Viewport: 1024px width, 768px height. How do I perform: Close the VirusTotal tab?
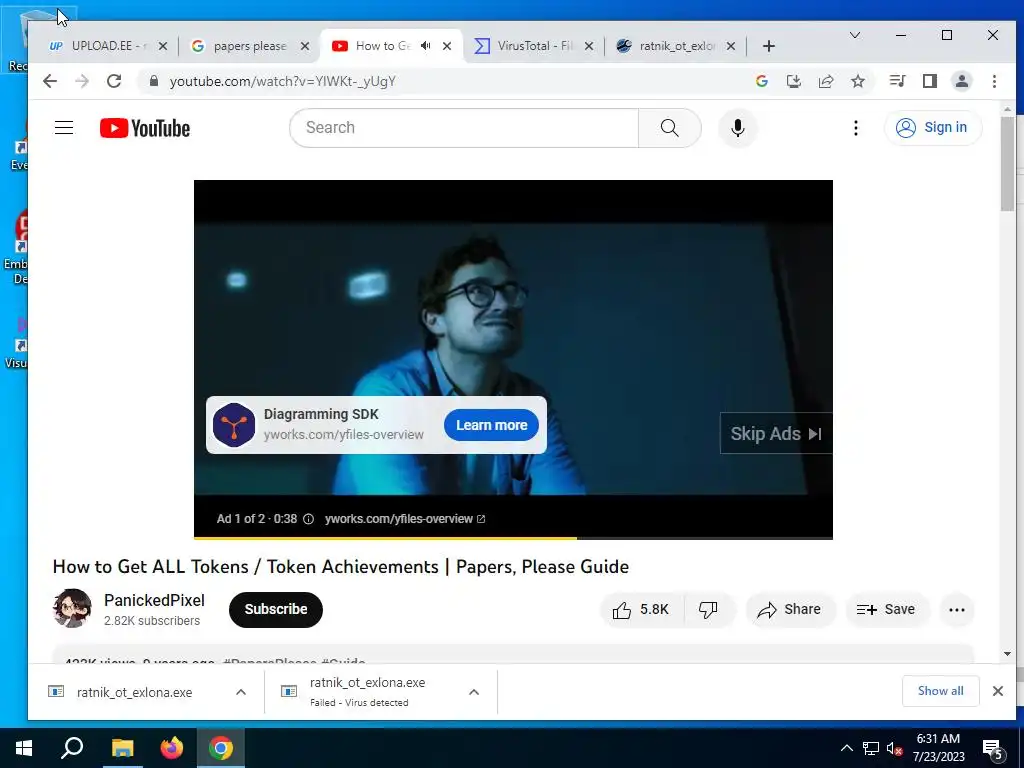point(589,46)
